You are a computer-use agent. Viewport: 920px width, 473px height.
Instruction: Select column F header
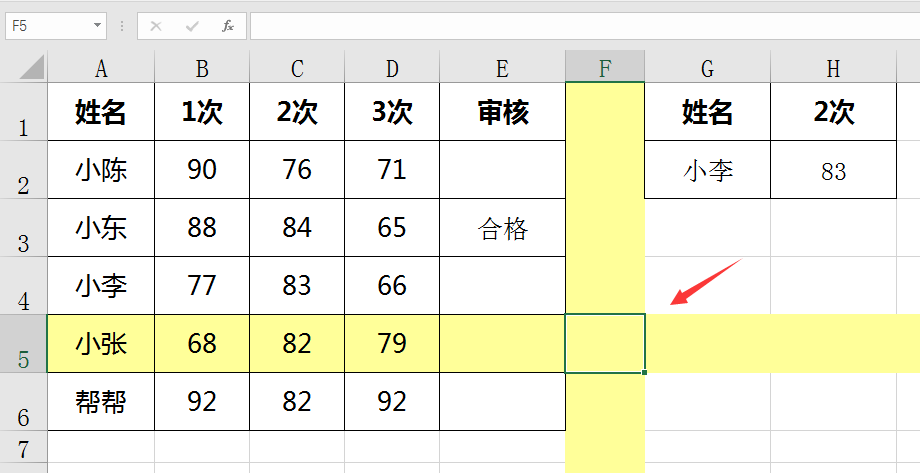point(605,67)
